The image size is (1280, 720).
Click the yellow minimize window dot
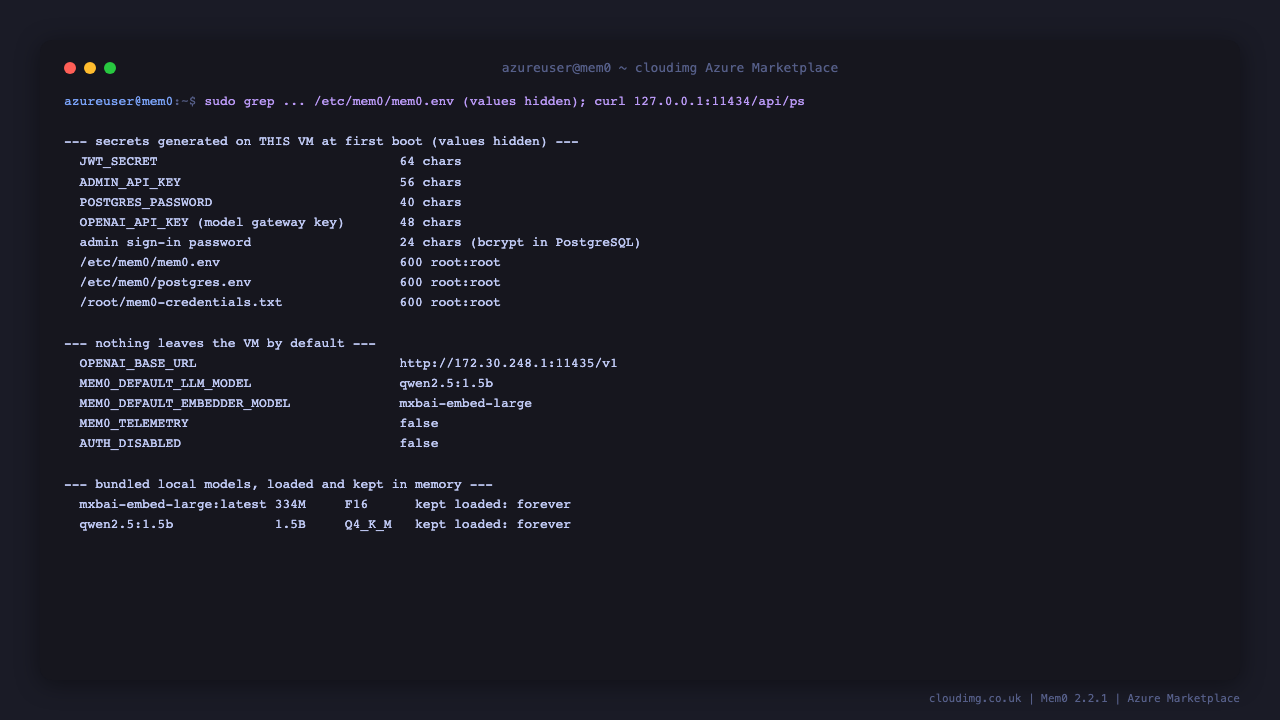point(90,68)
